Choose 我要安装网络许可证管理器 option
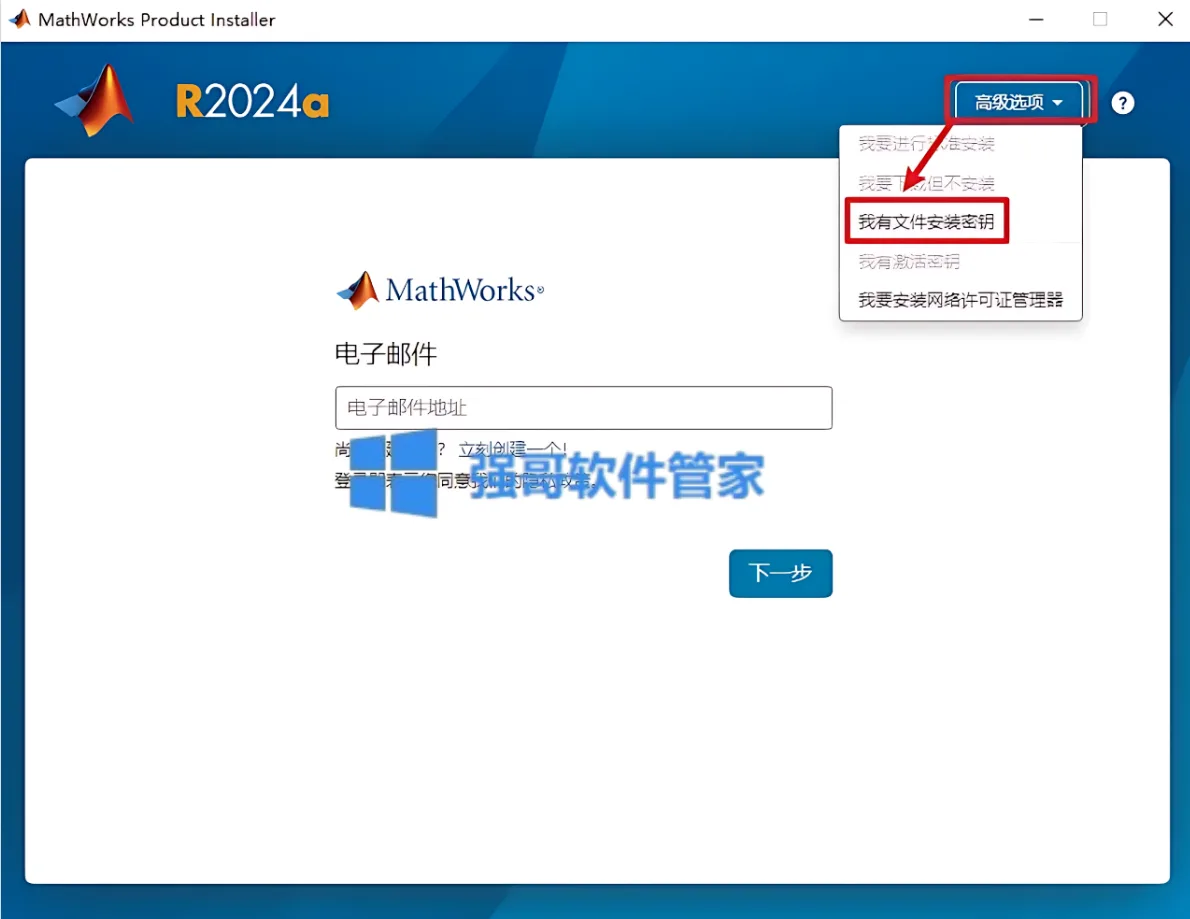1190x919 pixels. [x=960, y=300]
